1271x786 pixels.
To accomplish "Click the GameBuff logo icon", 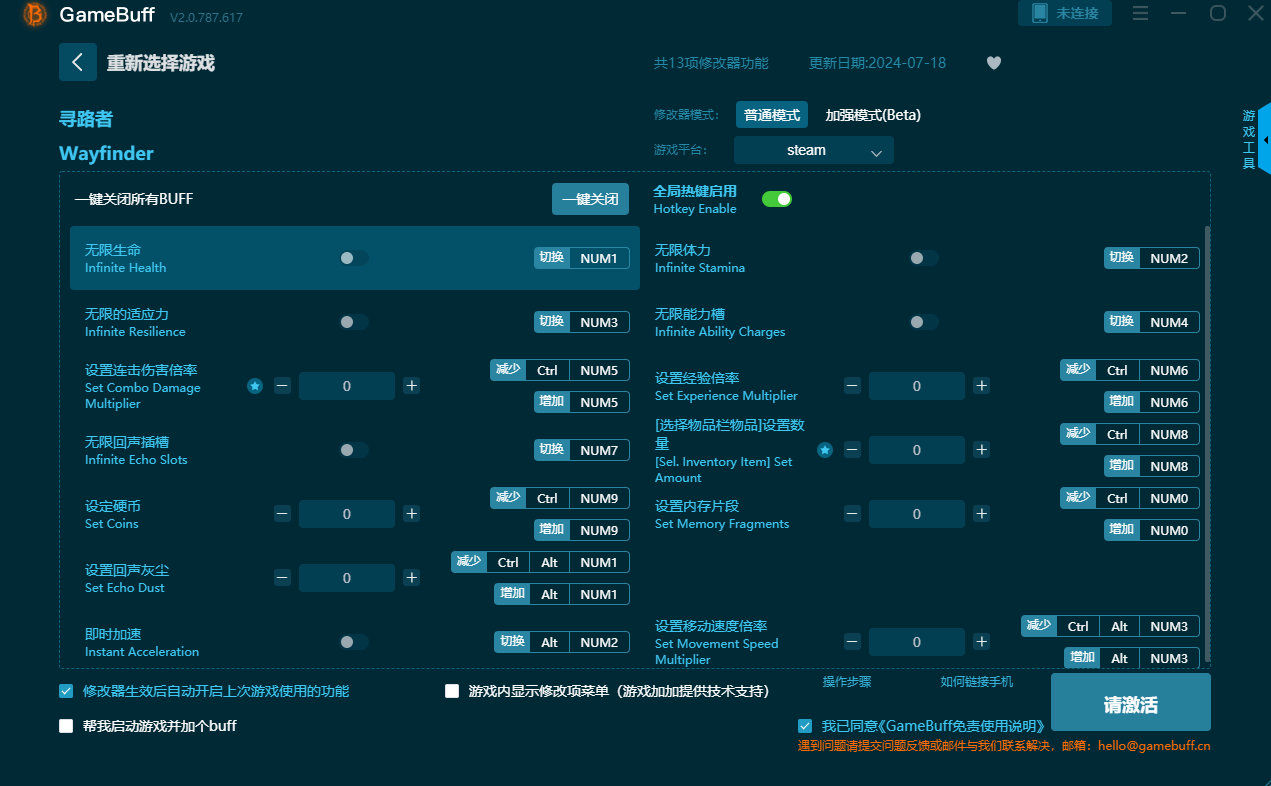I will tap(35, 14).
